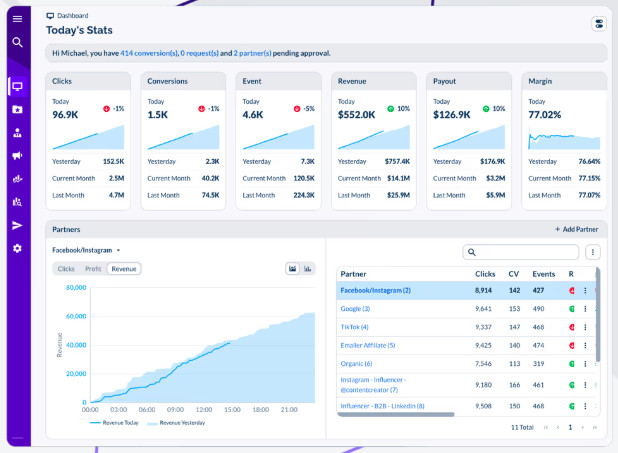The width and height of the screenshot is (618, 453).
Task: Click Add Partner button
Action: 576,229
